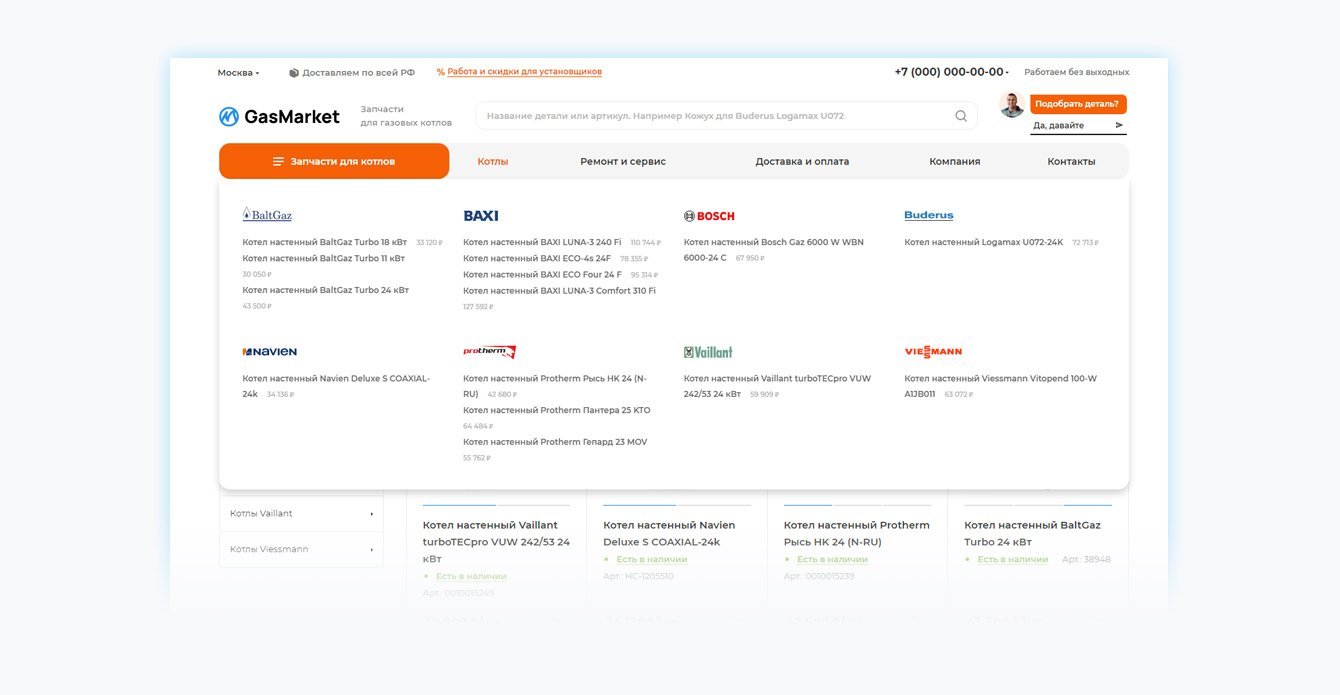Click Работаем без выходных text
The height and width of the screenshot is (695, 1340).
point(1076,72)
